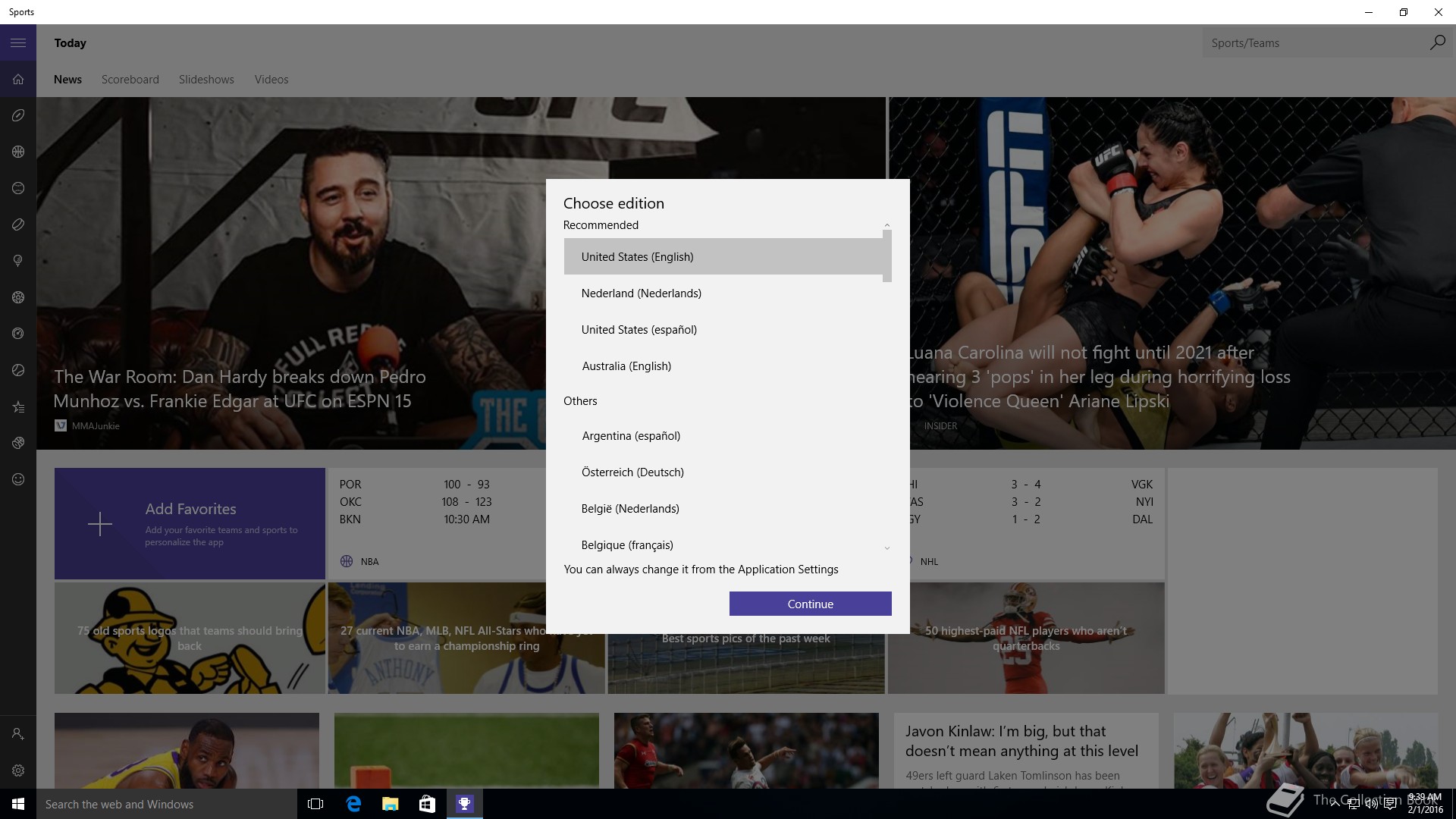This screenshot has width=1456, height=819.
Task: Open the tennis ball sidebar icon
Action: point(18,370)
